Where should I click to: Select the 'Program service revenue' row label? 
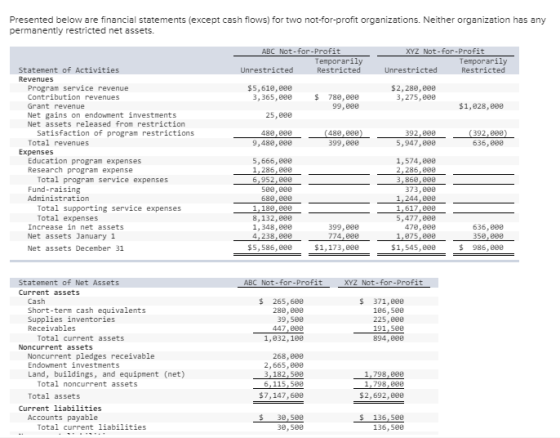tap(78, 88)
